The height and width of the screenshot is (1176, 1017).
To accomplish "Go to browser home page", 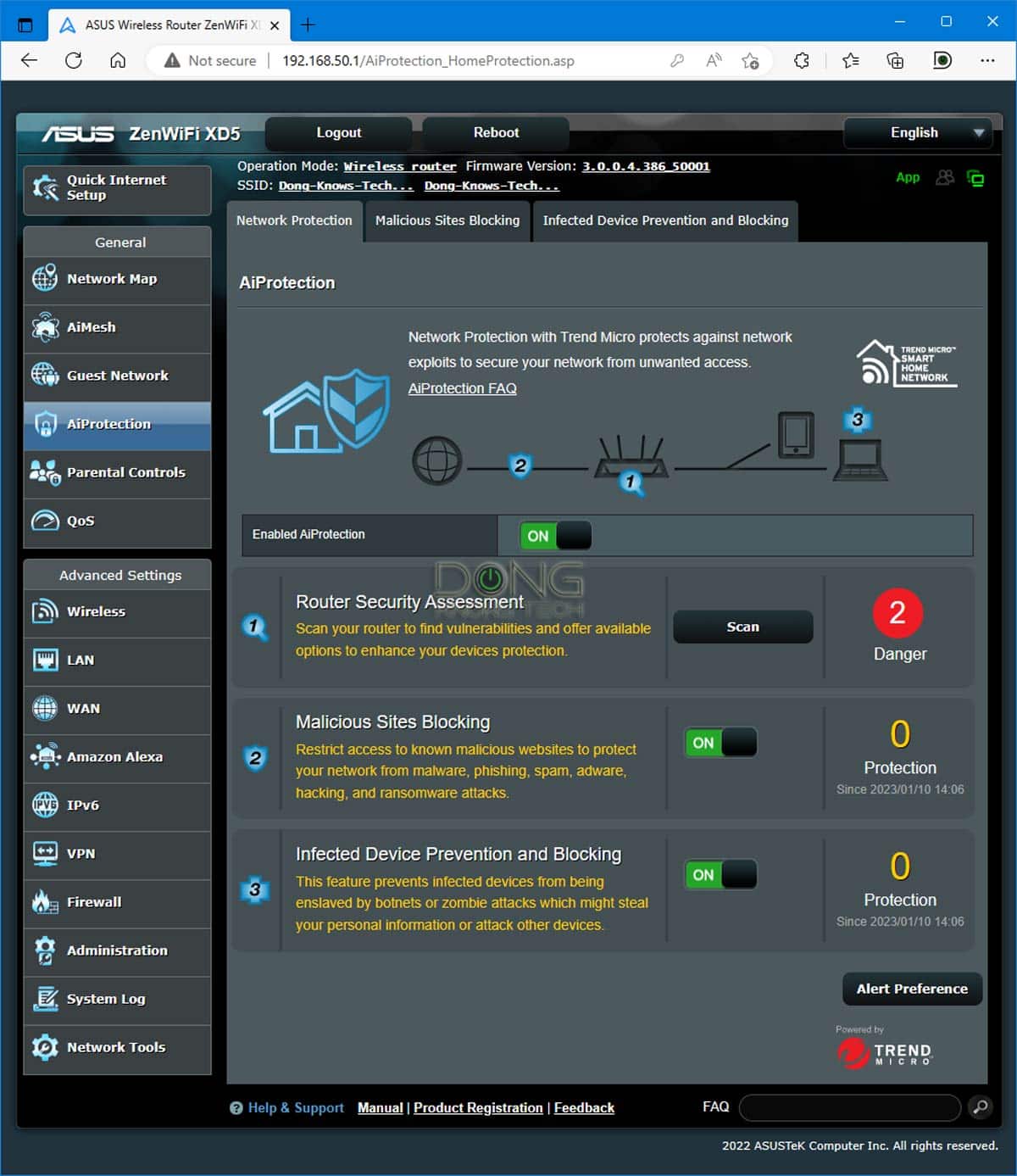I will 118,60.
